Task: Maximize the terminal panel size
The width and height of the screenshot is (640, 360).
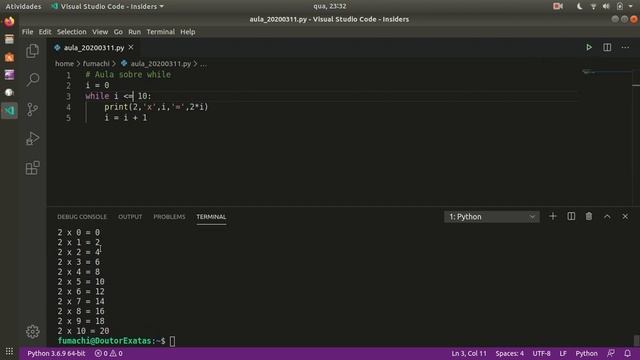Action: click(x=607, y=216)
